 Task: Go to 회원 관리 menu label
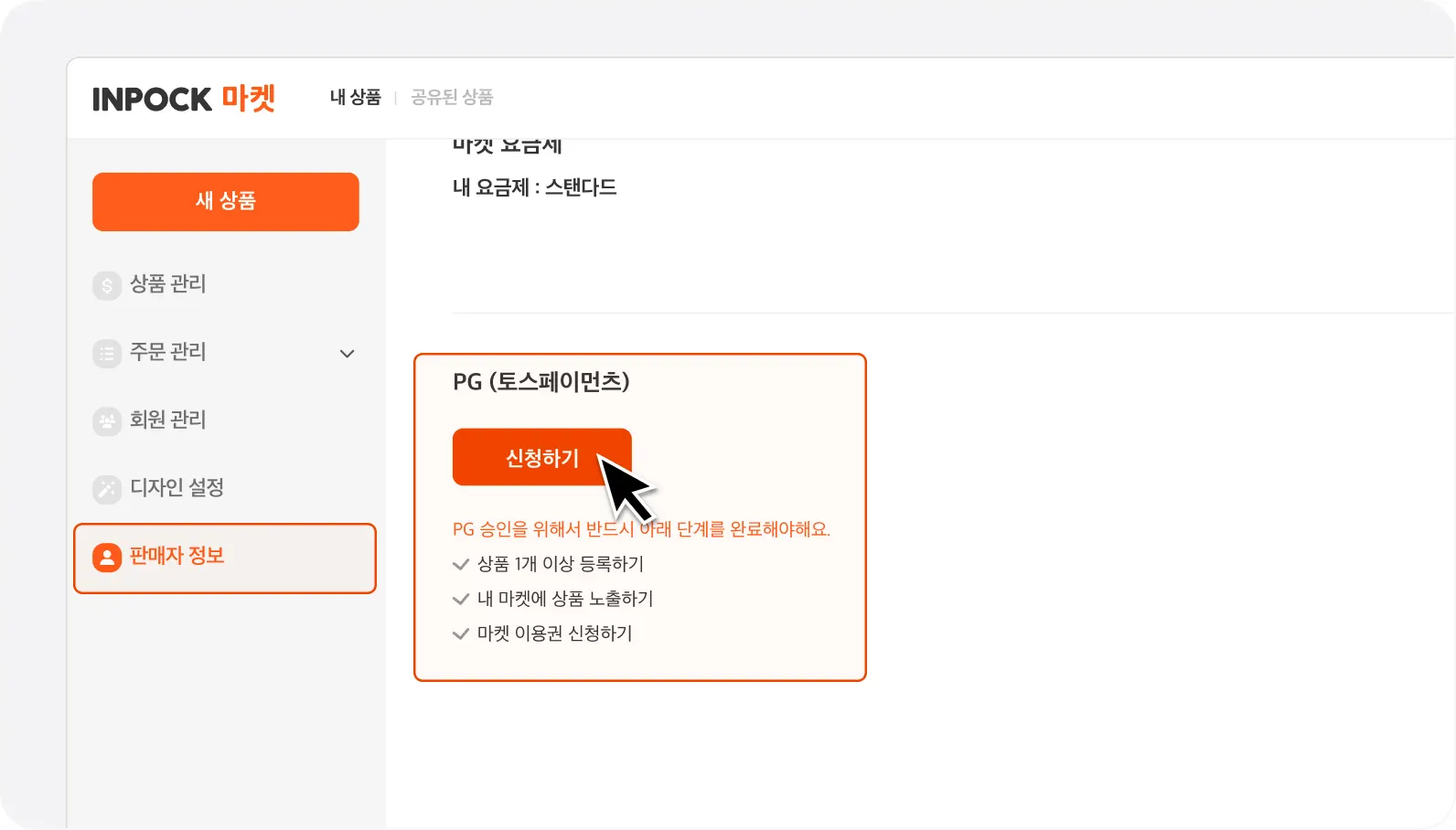click(x=168, y=420)
